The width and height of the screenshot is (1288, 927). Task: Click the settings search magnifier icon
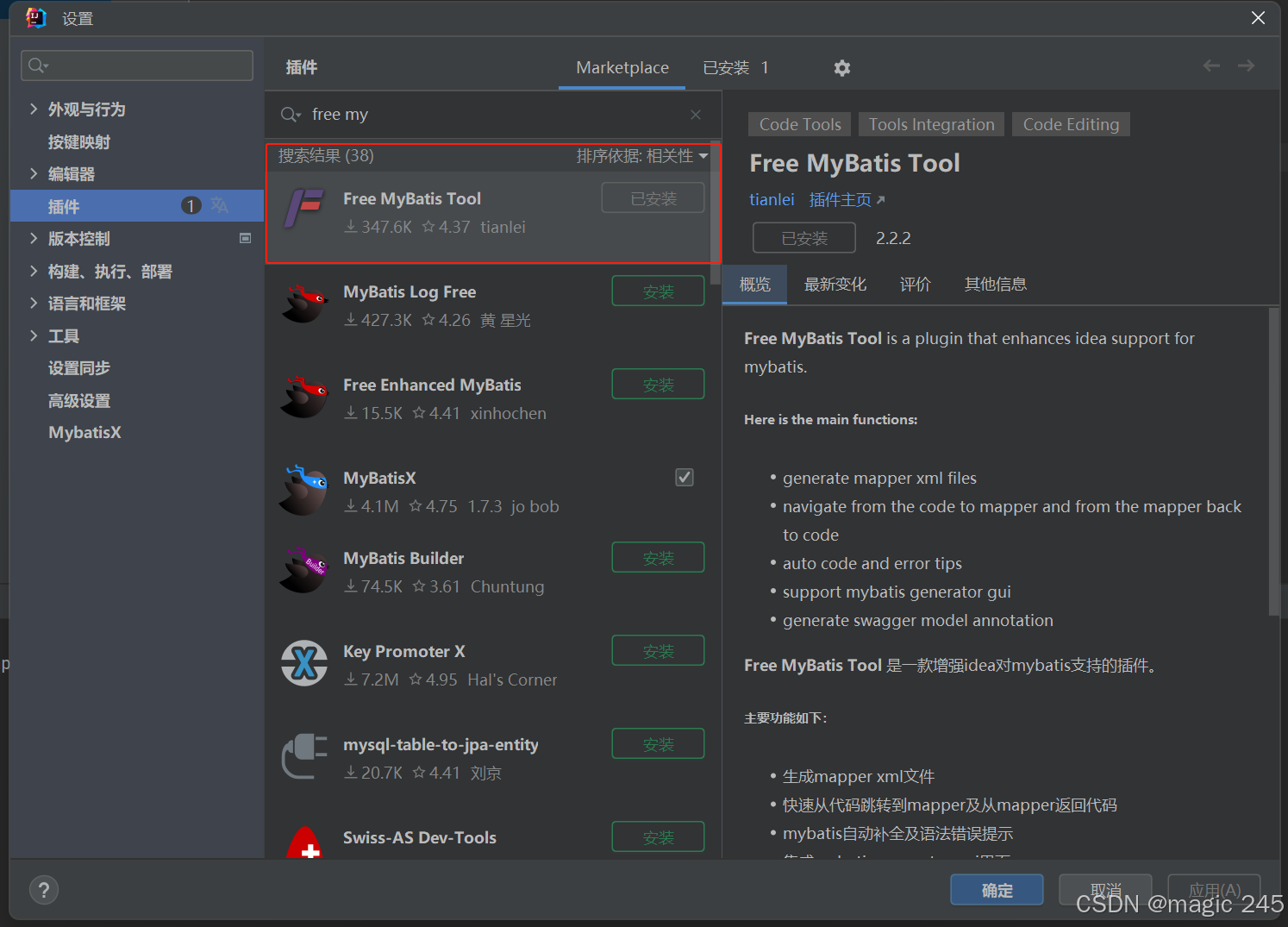pos(38,66)
